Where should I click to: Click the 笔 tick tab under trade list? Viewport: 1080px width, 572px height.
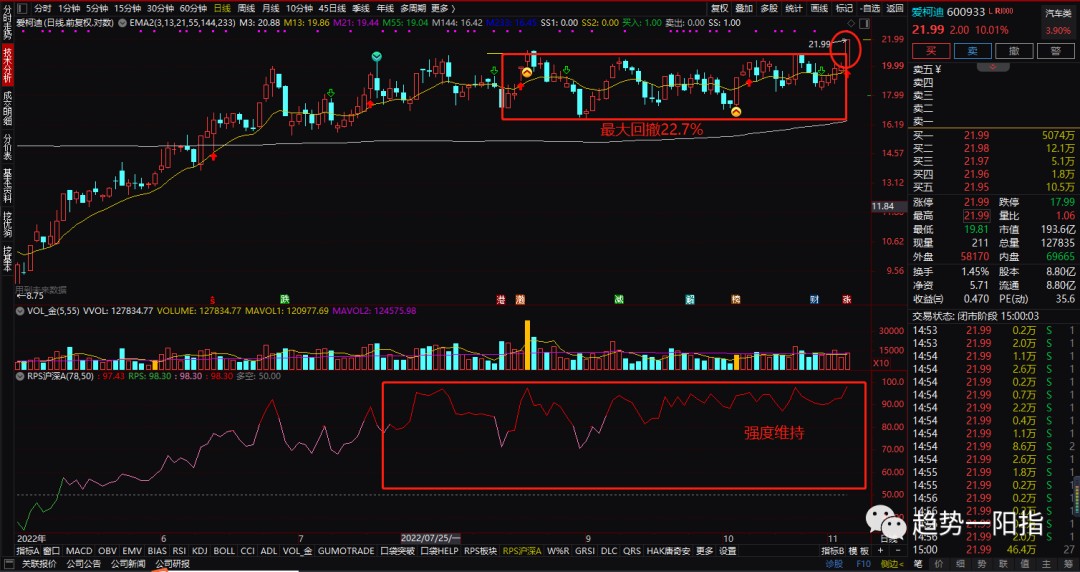(917, 564)
